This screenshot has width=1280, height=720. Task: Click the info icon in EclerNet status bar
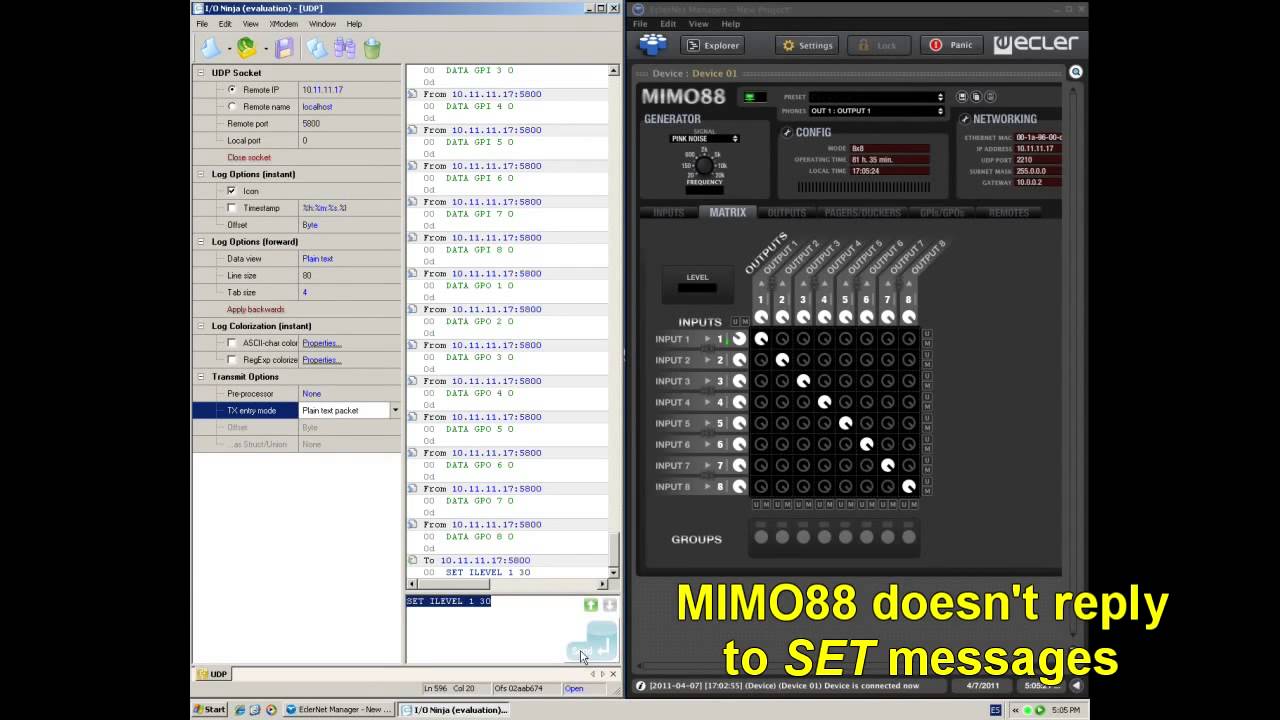[x=641, y=686]
